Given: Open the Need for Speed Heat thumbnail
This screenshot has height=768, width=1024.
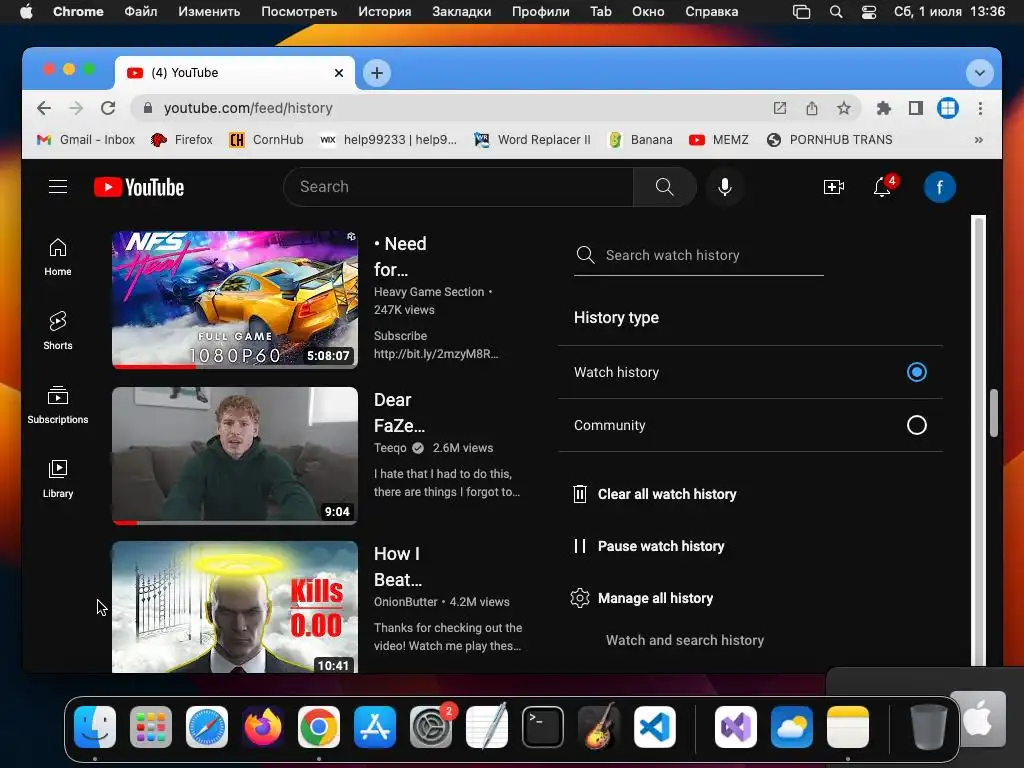Looking at the screenshot, I should point(234,299).
